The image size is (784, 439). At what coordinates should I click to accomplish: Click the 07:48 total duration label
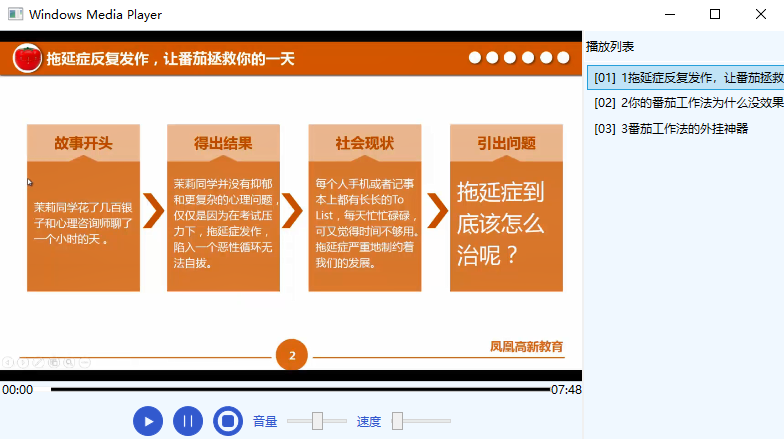566,390
